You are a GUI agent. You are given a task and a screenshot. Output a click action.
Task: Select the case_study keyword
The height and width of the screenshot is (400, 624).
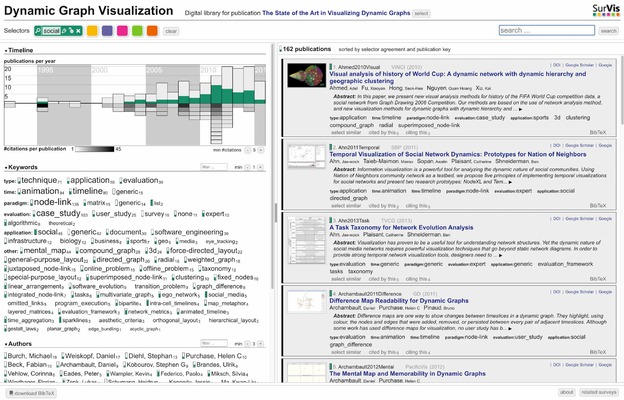[60, 214]
